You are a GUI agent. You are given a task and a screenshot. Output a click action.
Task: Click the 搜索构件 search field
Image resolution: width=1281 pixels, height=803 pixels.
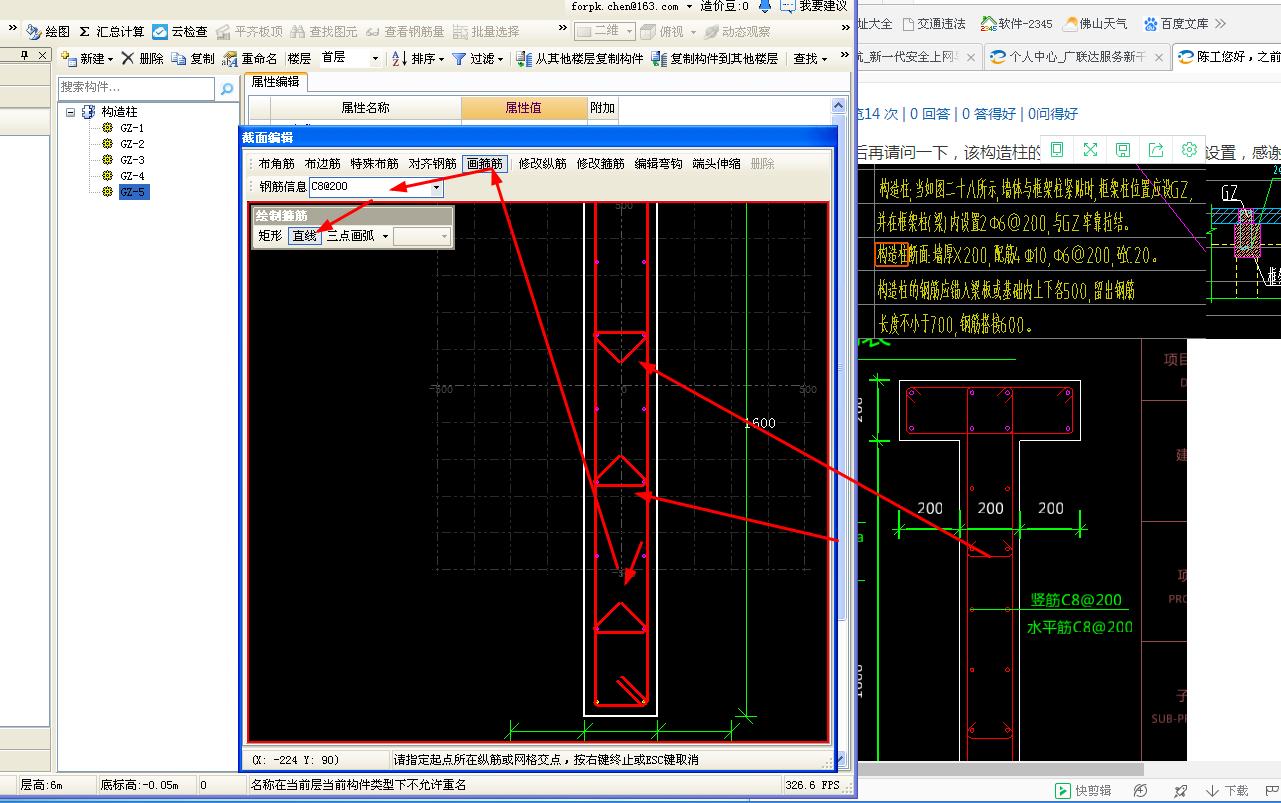coord(137,89)
